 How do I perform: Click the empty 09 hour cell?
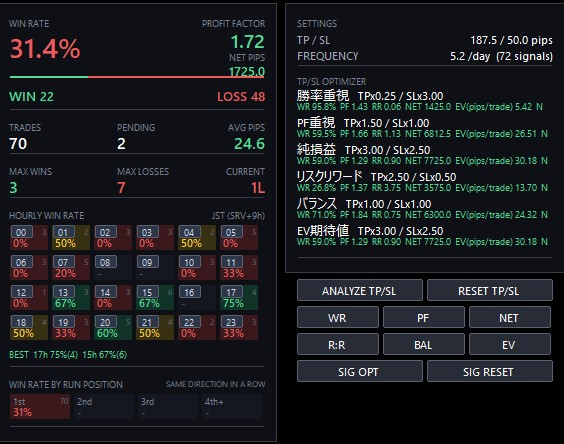click(155, 267)
